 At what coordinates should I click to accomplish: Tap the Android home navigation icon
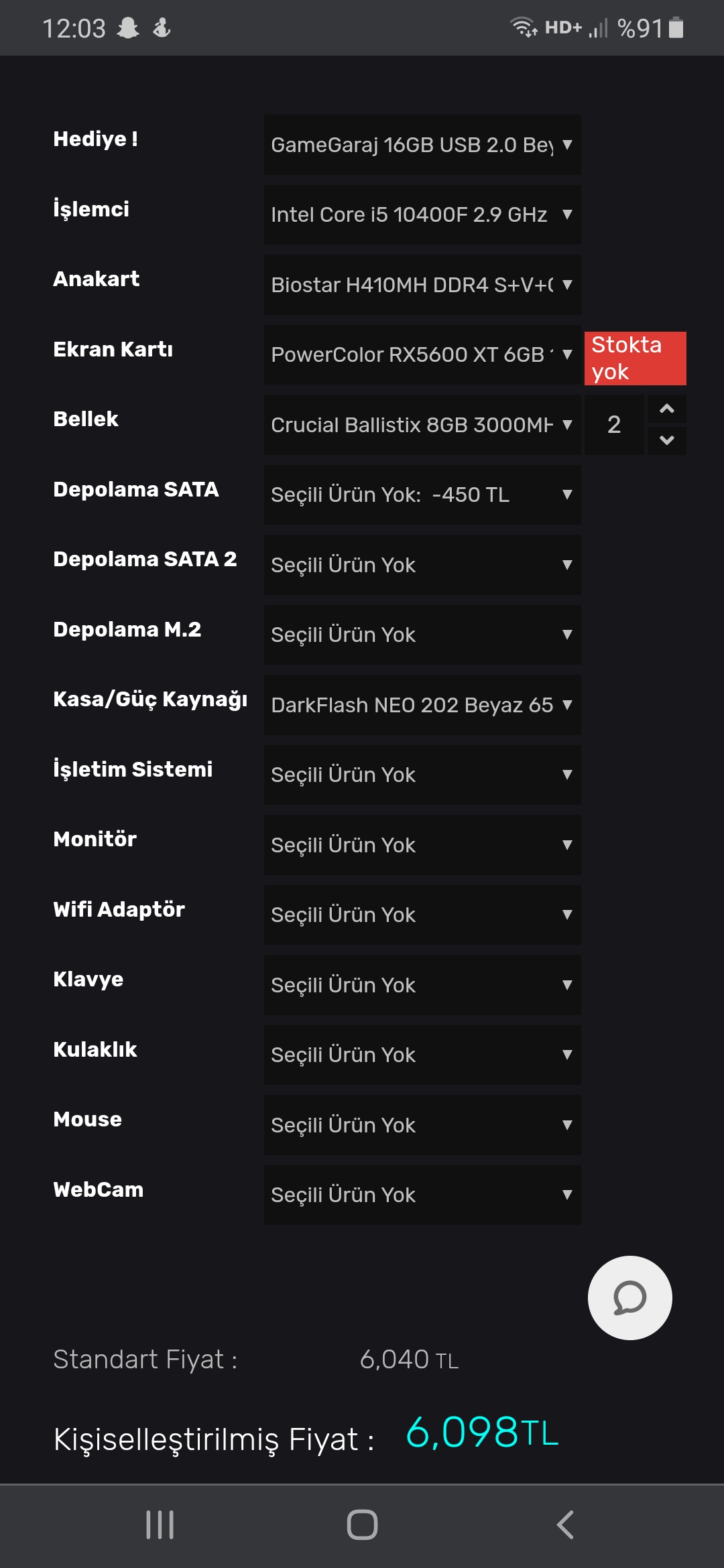[362, 1524]
